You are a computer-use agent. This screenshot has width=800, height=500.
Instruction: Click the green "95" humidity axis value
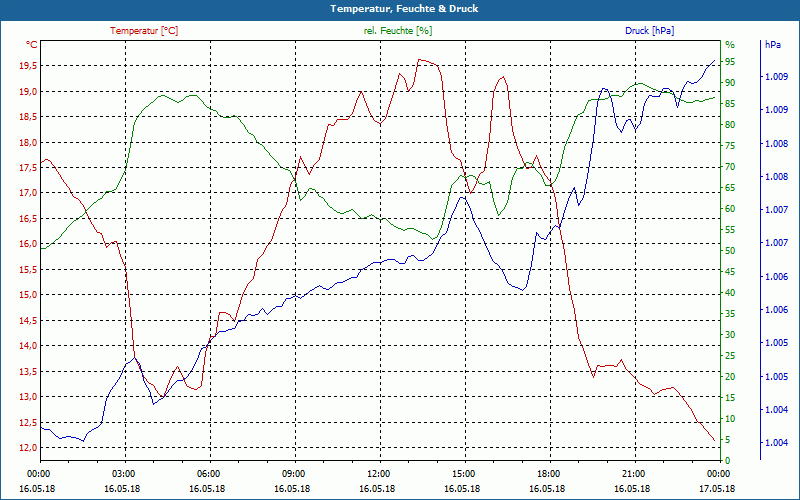[x=730, y=62]
